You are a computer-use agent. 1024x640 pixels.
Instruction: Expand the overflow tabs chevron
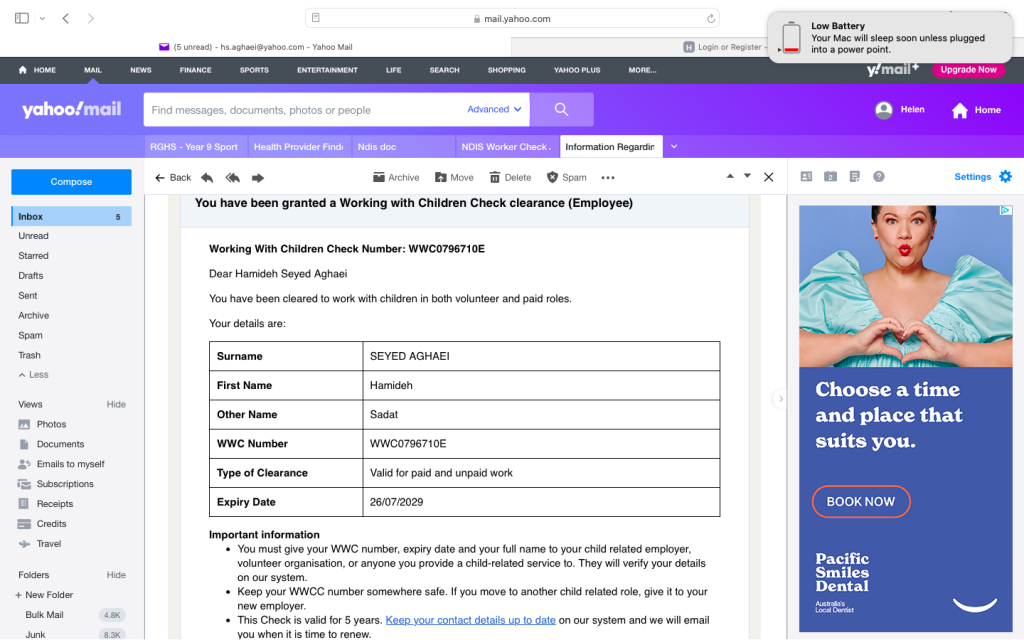coord(674,147)
